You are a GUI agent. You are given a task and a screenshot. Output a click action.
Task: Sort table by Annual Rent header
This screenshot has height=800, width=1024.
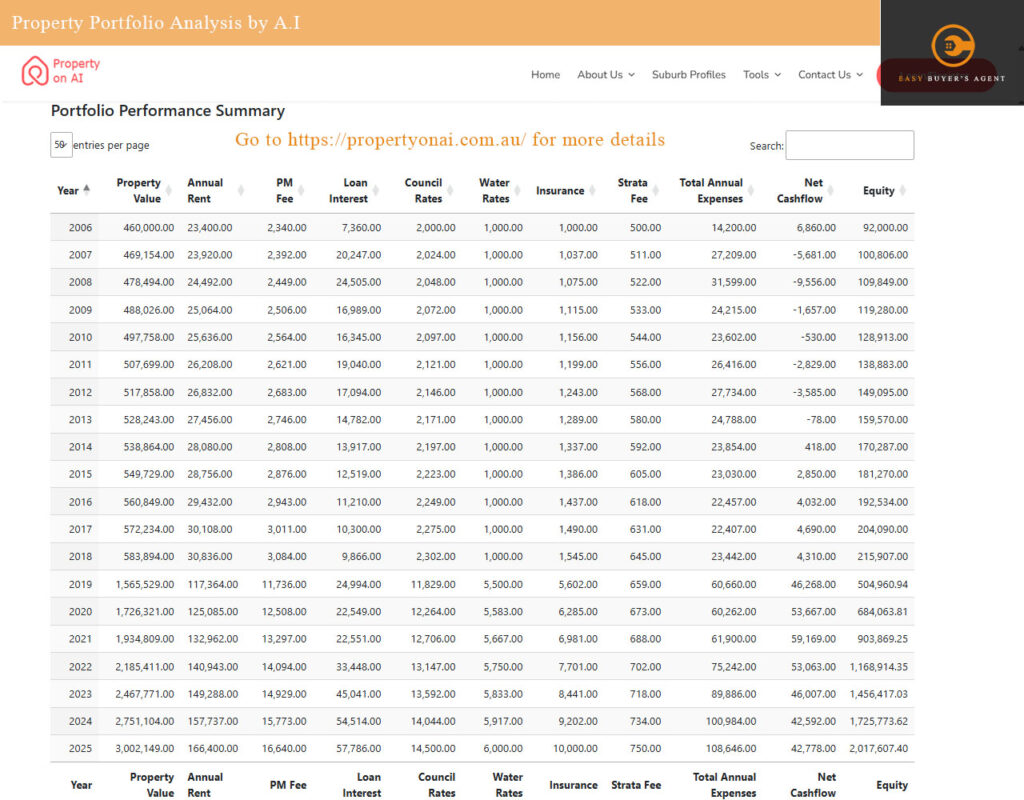pyautogui.click(x=205, y=191)
